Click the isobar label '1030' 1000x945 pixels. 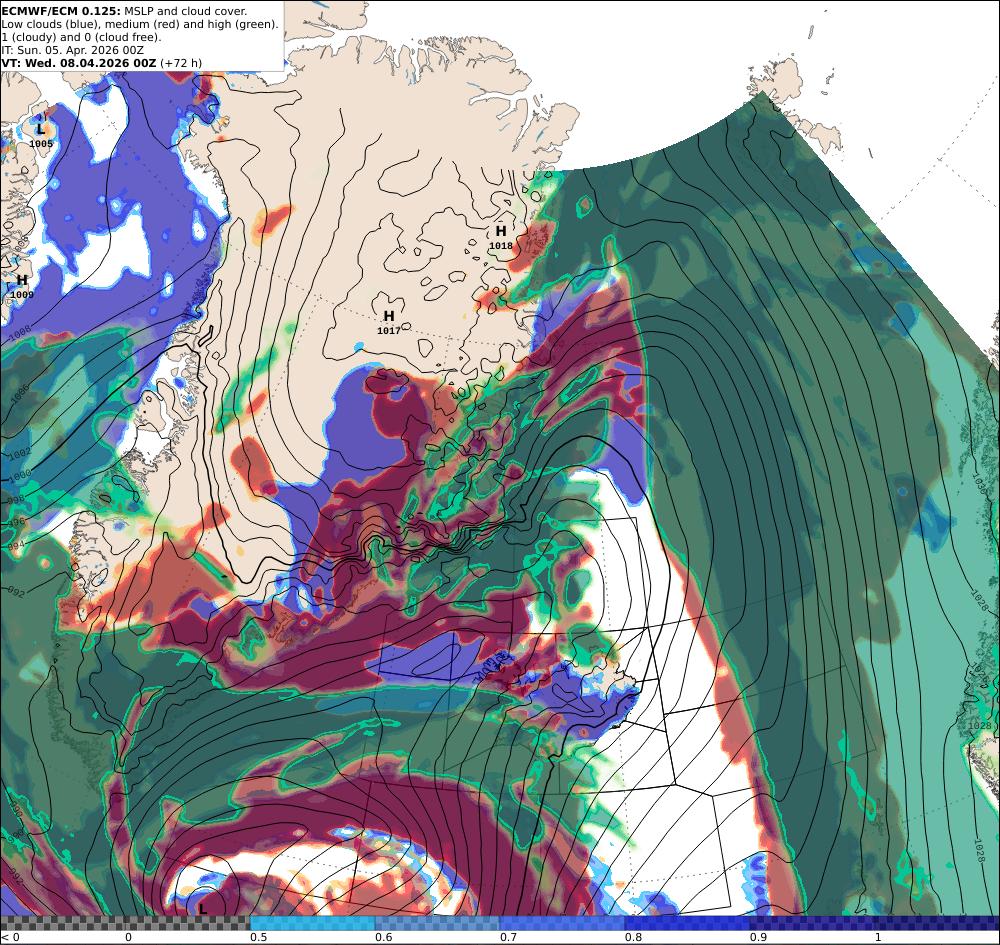[979, 483]
